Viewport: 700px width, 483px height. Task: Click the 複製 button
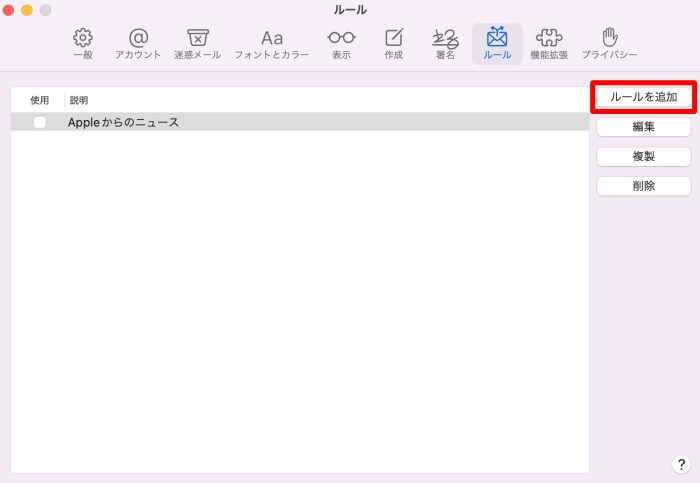(643, 157)
